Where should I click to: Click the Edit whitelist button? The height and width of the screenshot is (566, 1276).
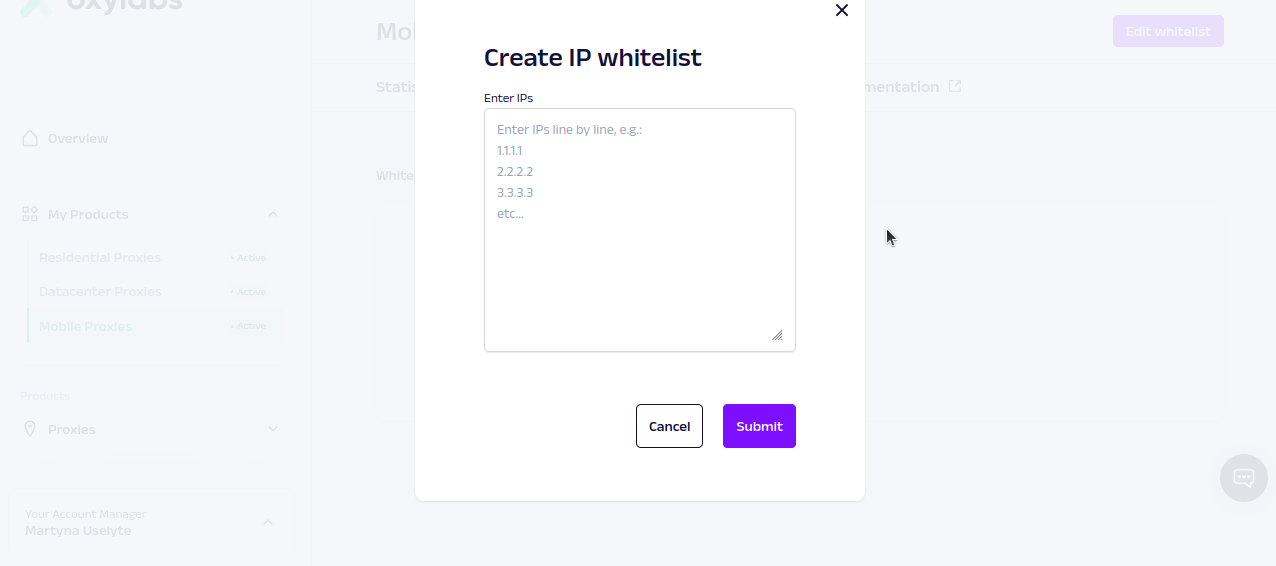coord(1168,31)
